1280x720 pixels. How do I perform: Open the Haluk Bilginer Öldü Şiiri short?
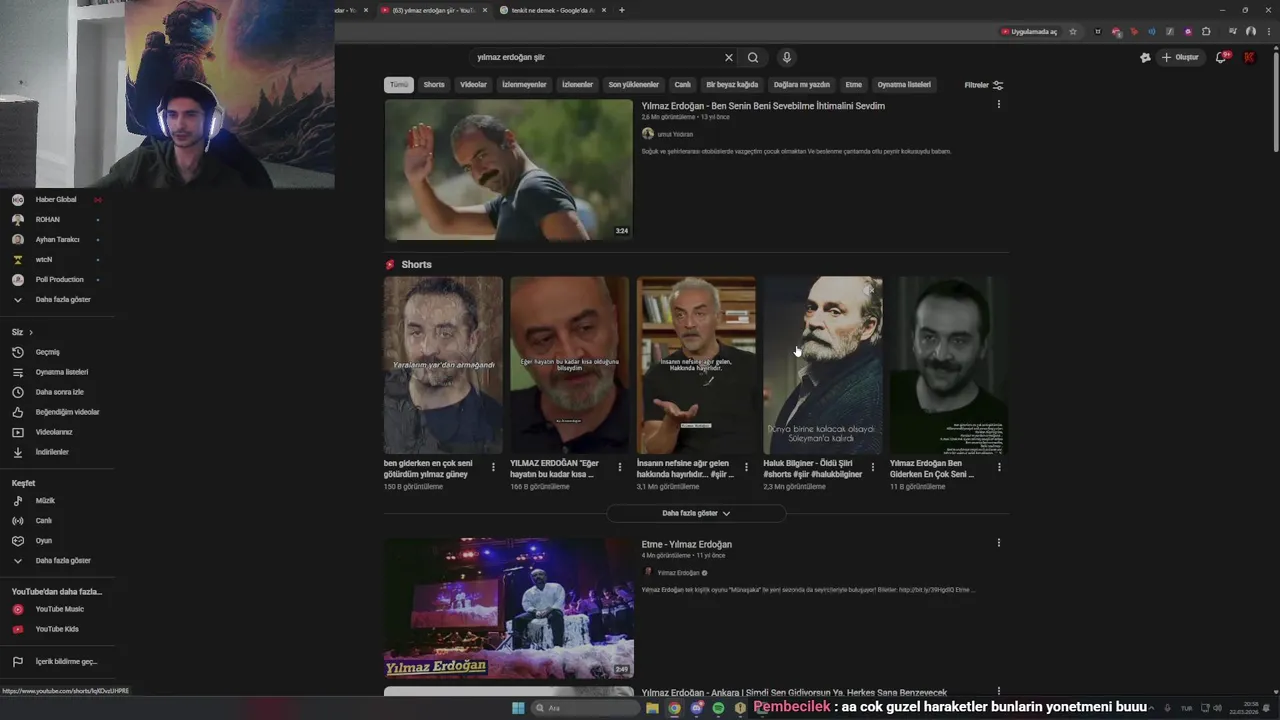click(x=823, y=365)
